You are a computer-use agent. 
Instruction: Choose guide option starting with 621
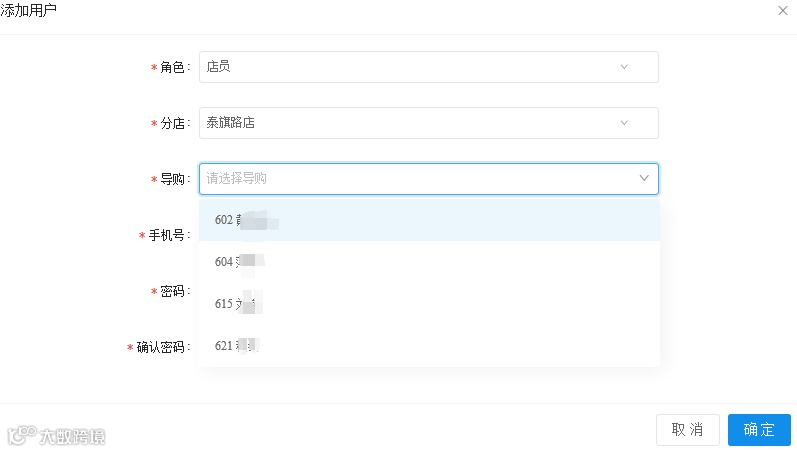coord(429,346)
